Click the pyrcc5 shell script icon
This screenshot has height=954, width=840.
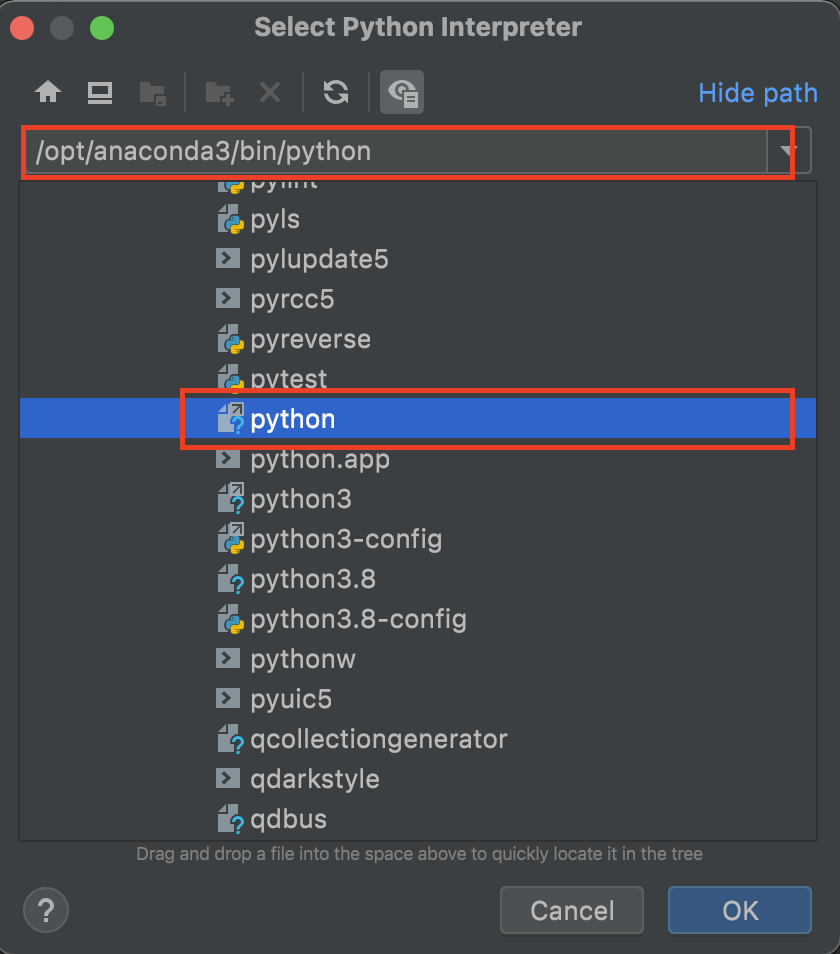[228, 298]
